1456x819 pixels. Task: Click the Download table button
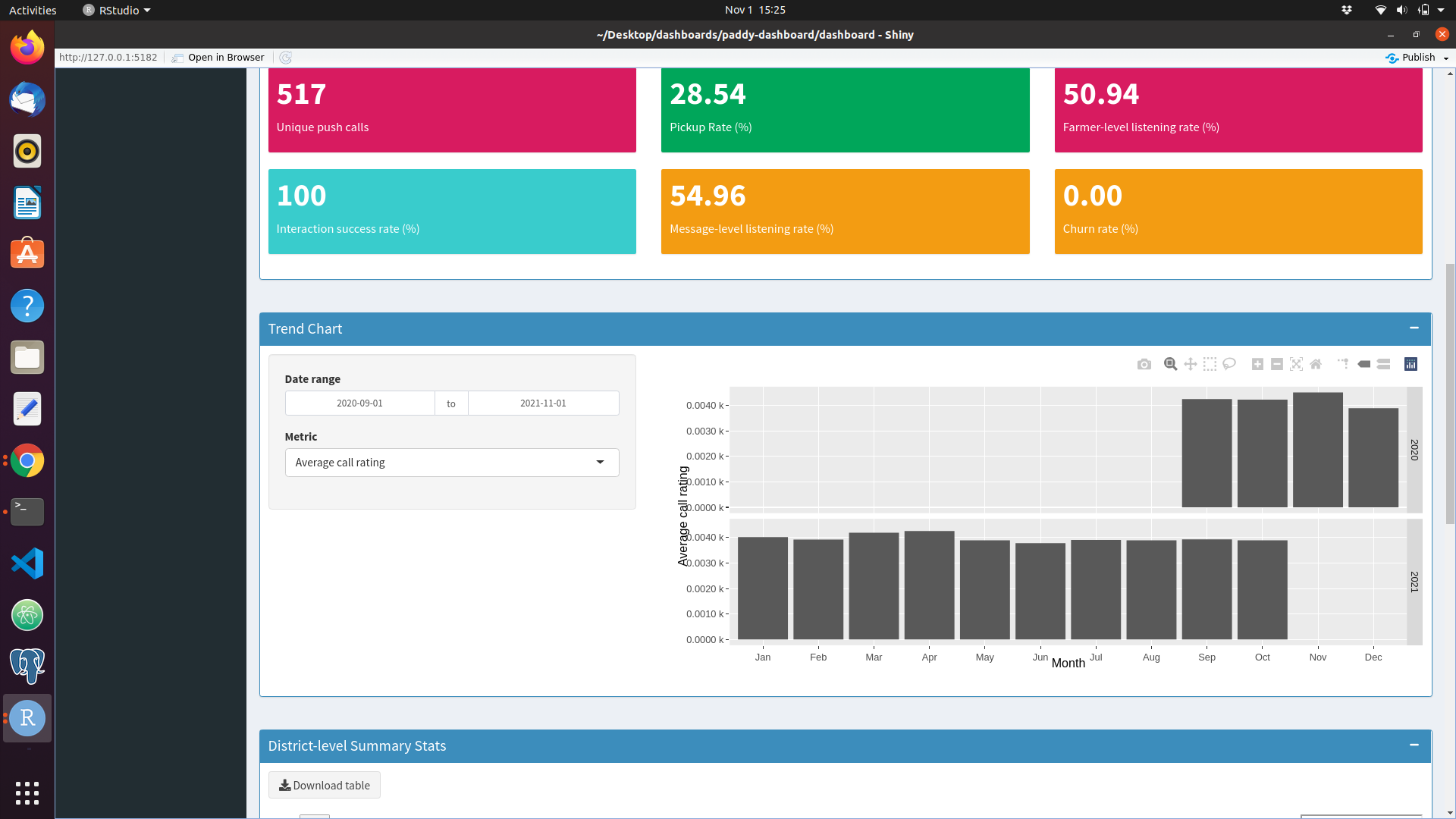(x=325, y=786)
